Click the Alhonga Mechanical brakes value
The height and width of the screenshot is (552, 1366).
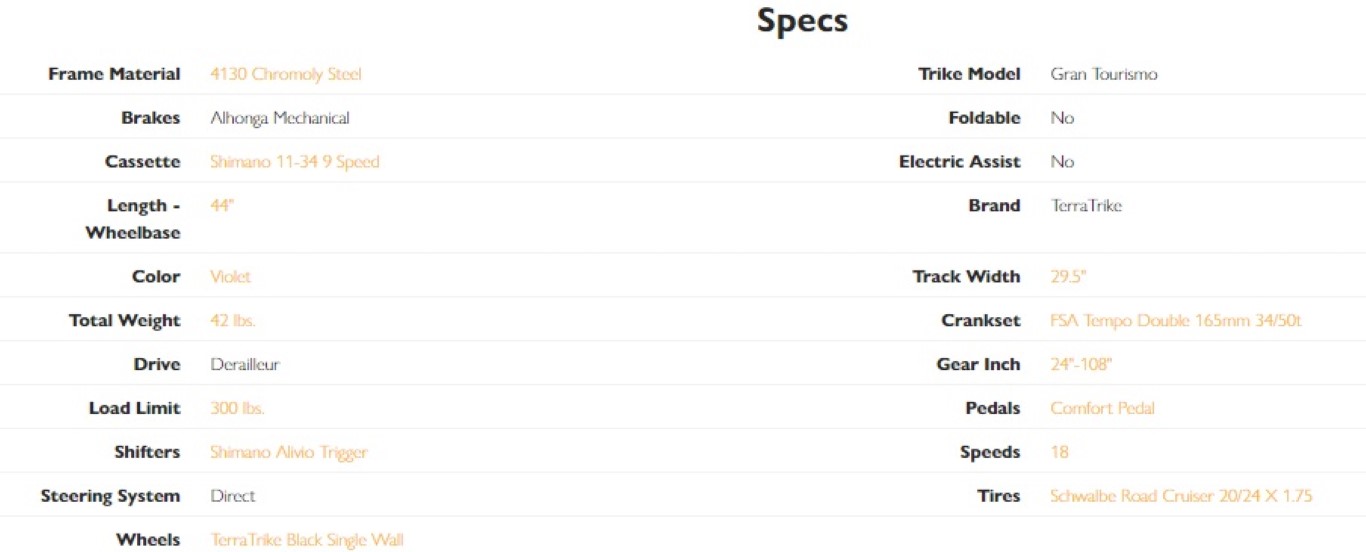pos(279,118)
